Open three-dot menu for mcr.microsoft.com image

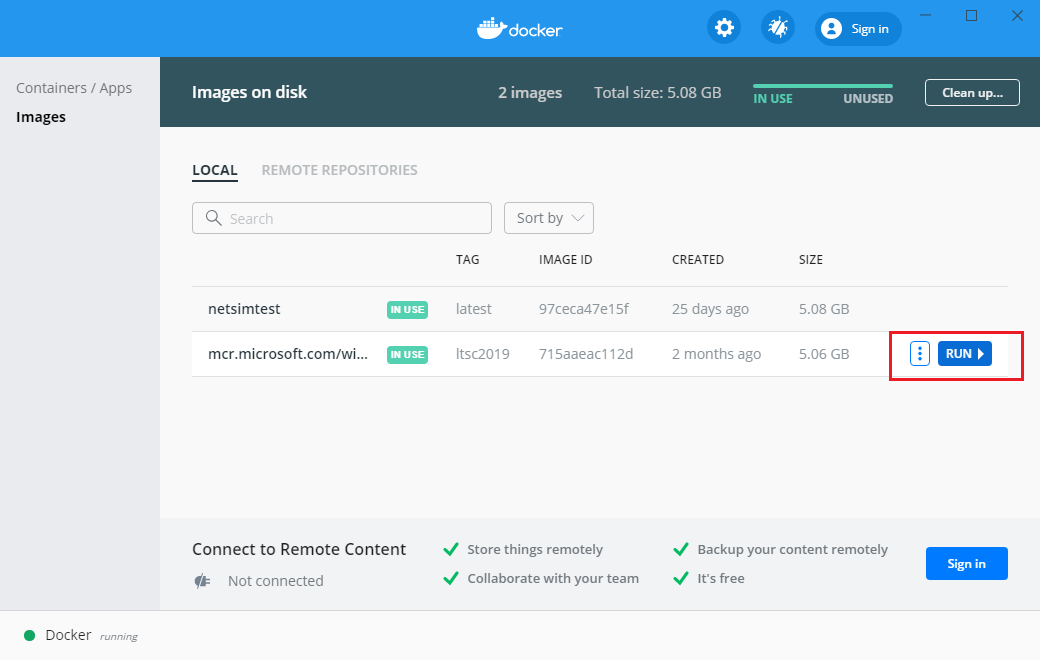(x=919, y=354)
